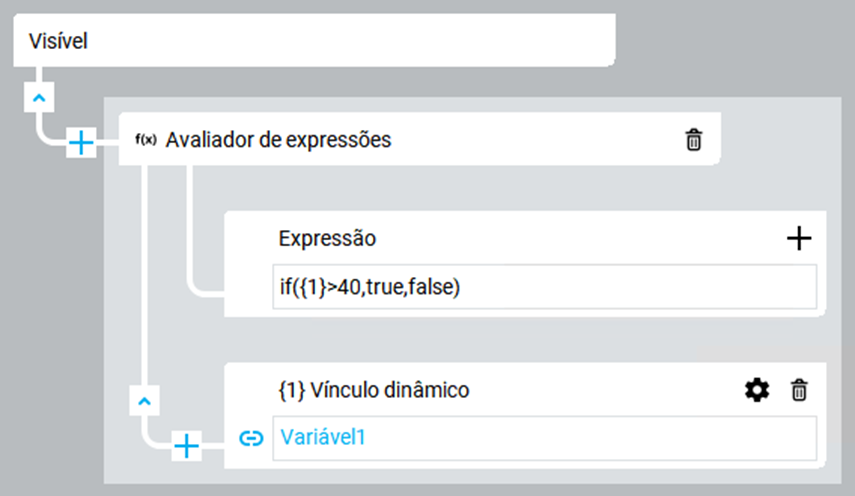Delete the Vínculo dinâmico entry

pyautogui.click(x=798, y=390)
